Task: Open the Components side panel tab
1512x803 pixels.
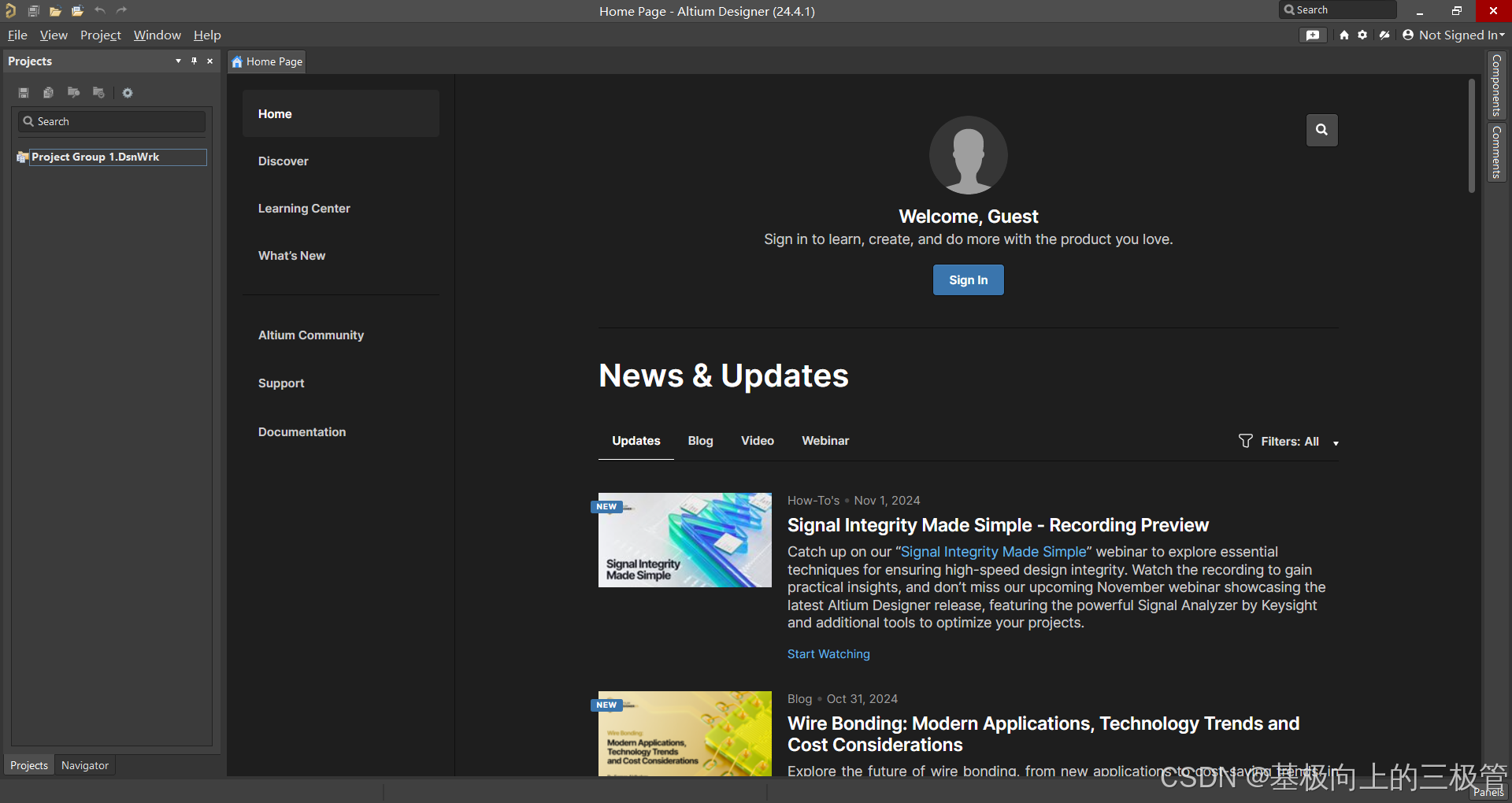Action: pyautogui.click(x=1496, y=85)
